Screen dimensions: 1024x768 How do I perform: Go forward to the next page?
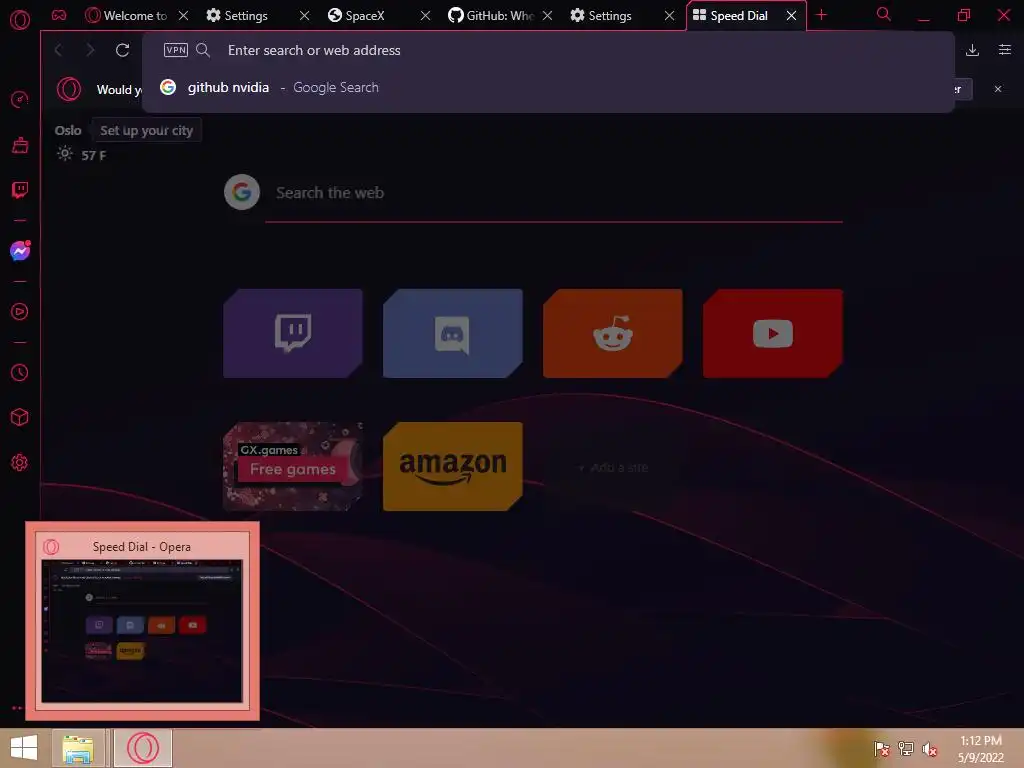pyautogui.click(x=90, y=50)
